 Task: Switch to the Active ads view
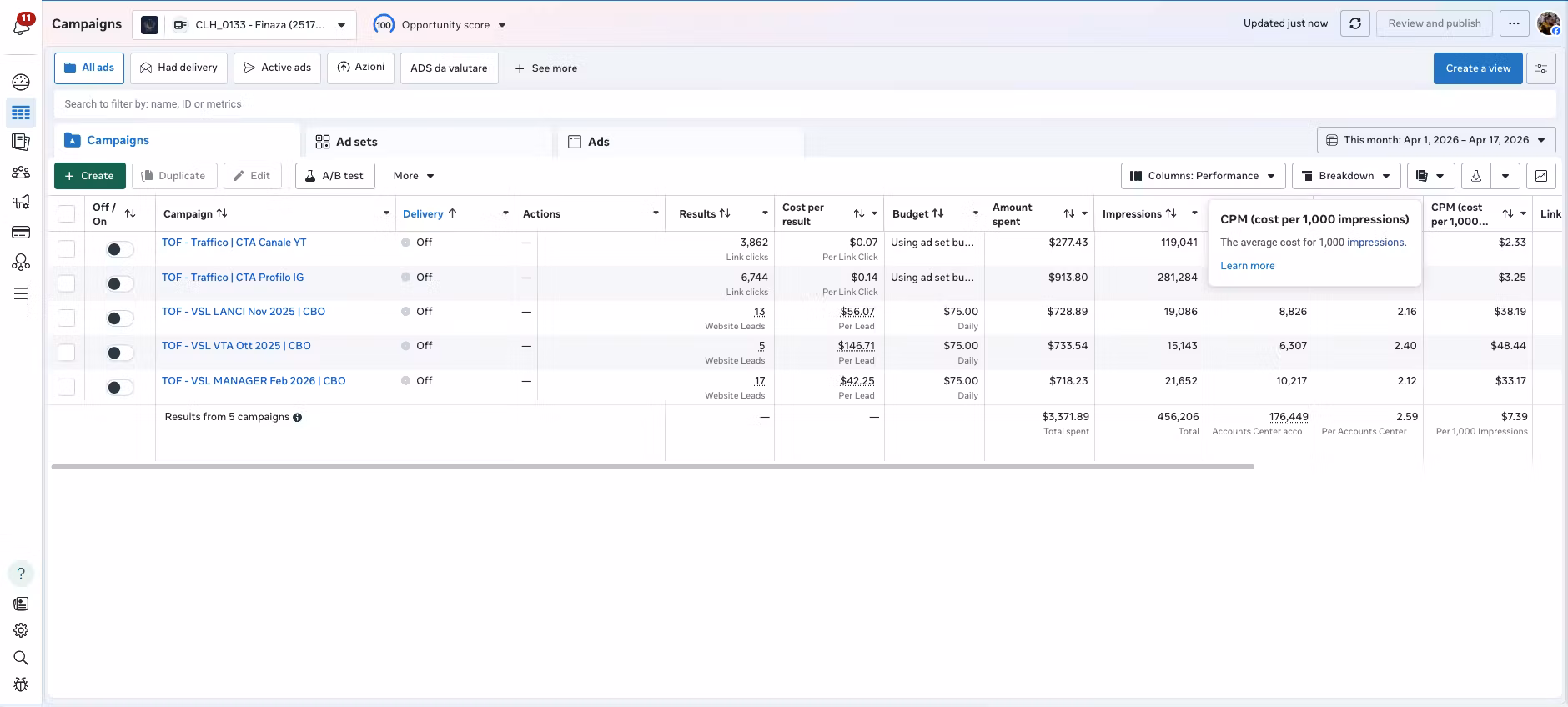coord(277,68)
